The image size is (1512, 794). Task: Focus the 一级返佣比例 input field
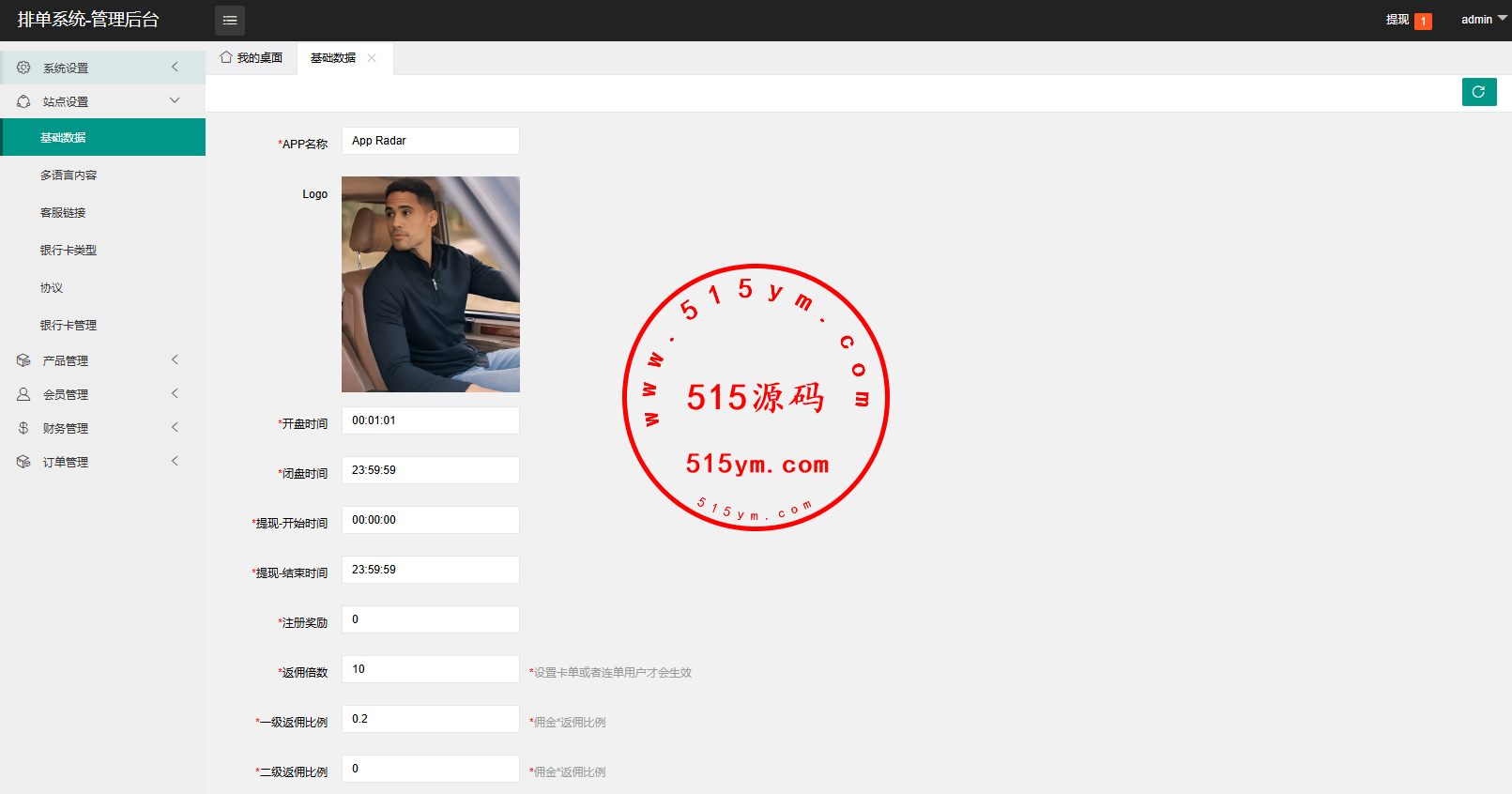click(x=431, y=719)
